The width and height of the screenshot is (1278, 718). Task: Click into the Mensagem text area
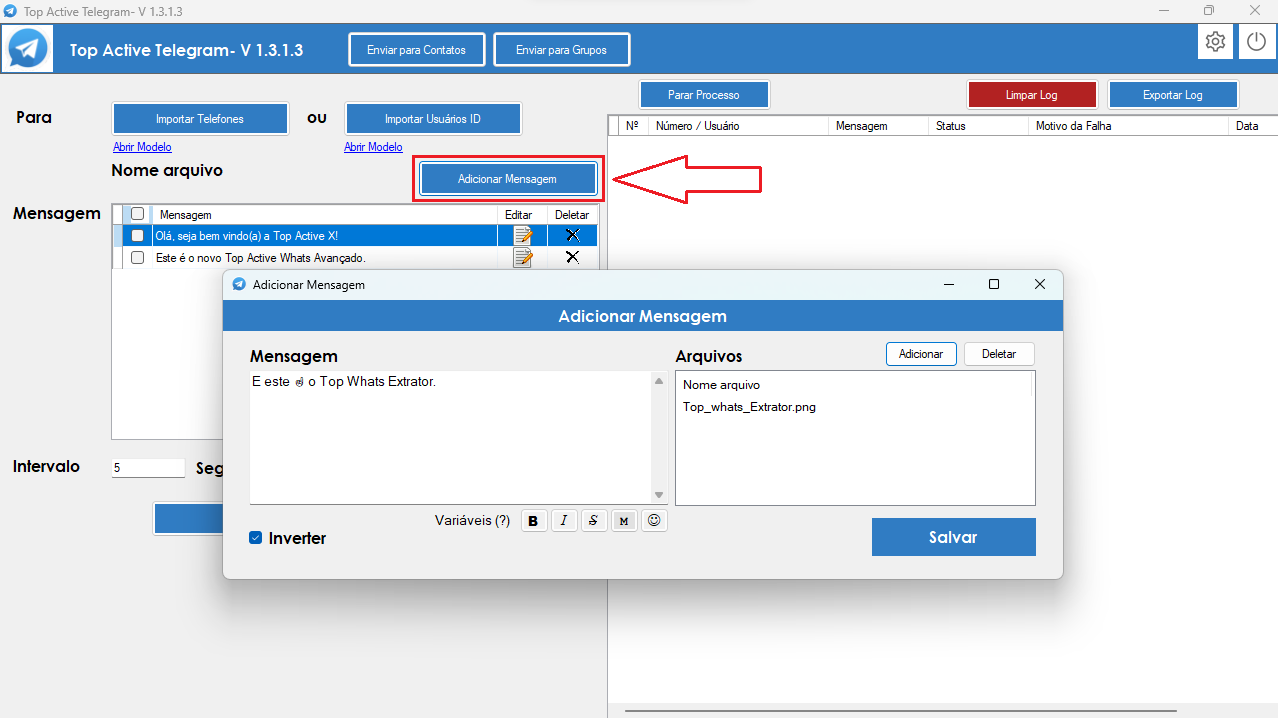pyautogui.click(x=451, y=438)
